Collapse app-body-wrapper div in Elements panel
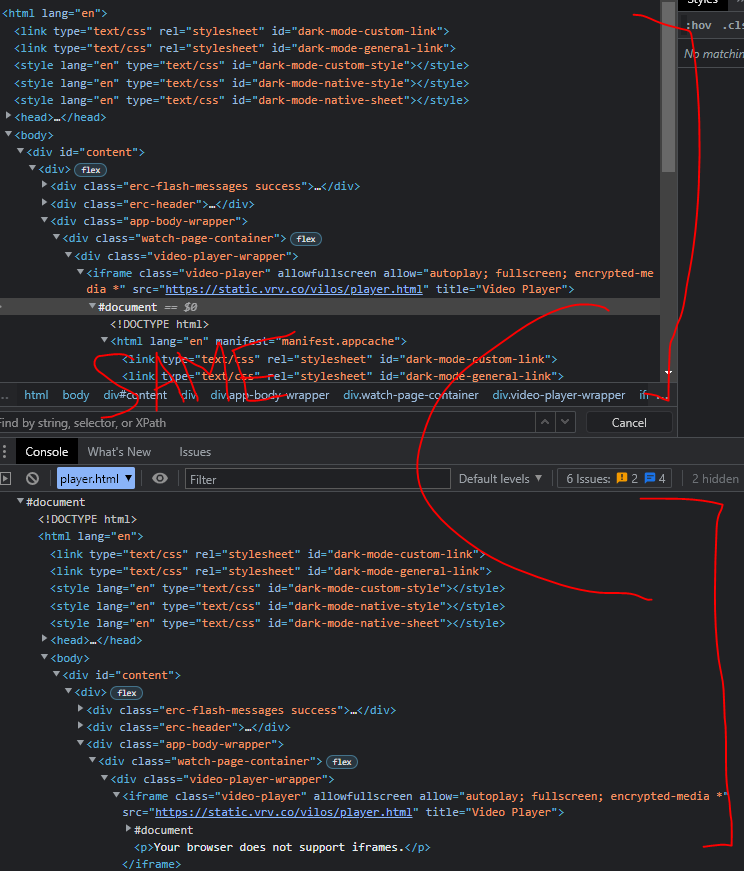The height and width of the screenshot is (871, 744). point(44,221)
